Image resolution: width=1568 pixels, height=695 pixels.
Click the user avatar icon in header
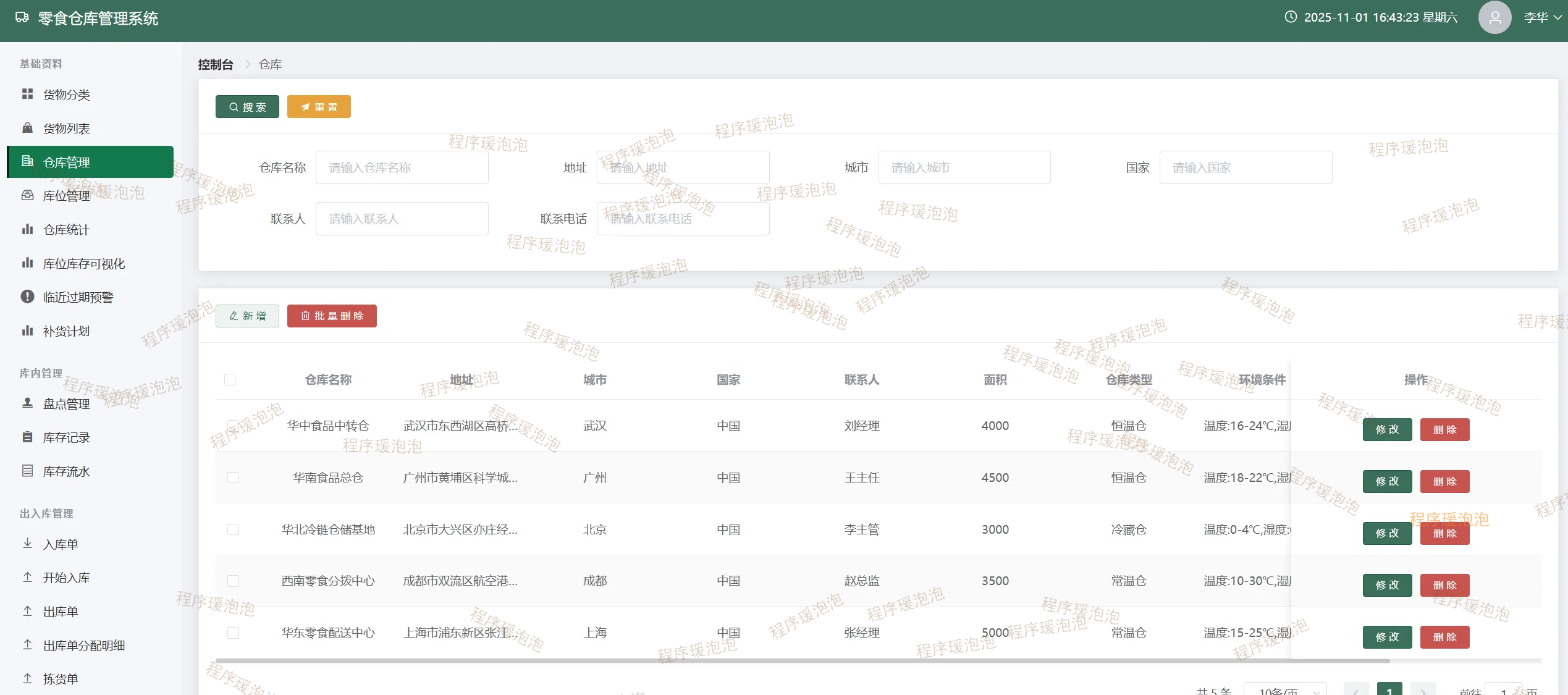pos(1494,17)
